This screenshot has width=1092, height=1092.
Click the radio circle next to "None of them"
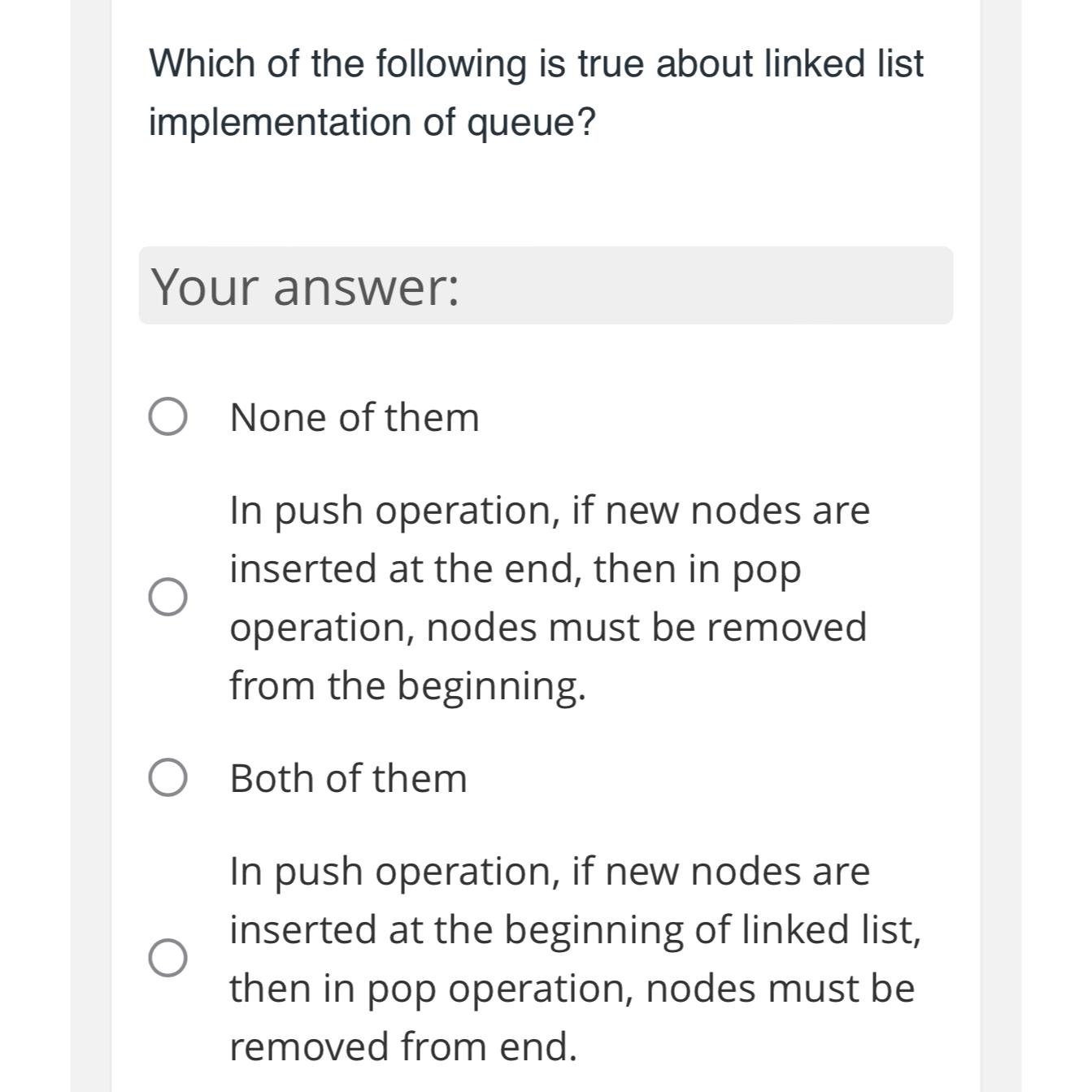click(168, 416)
